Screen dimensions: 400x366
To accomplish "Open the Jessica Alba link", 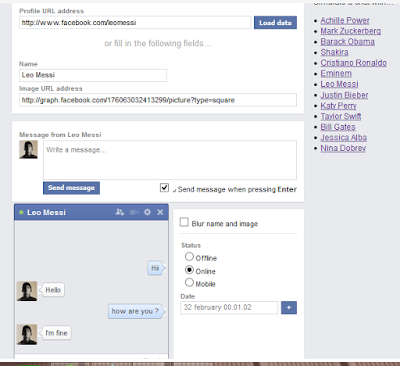I will coord(344,138).
